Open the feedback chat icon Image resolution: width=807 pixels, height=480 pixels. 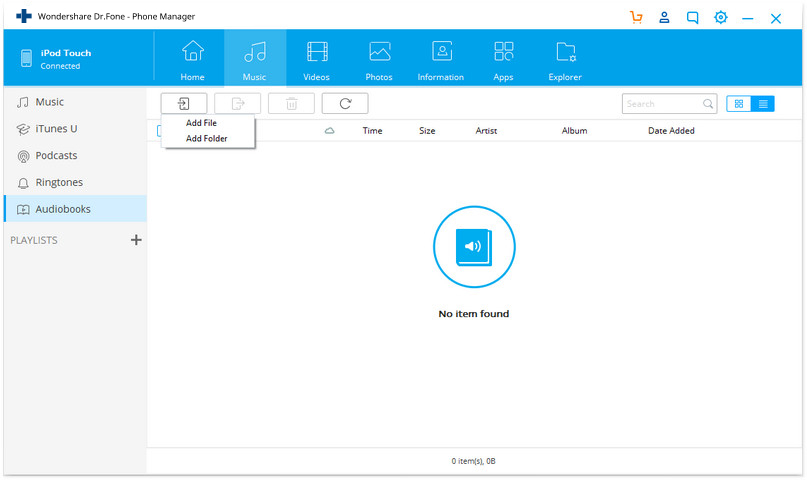coord(693,18)
